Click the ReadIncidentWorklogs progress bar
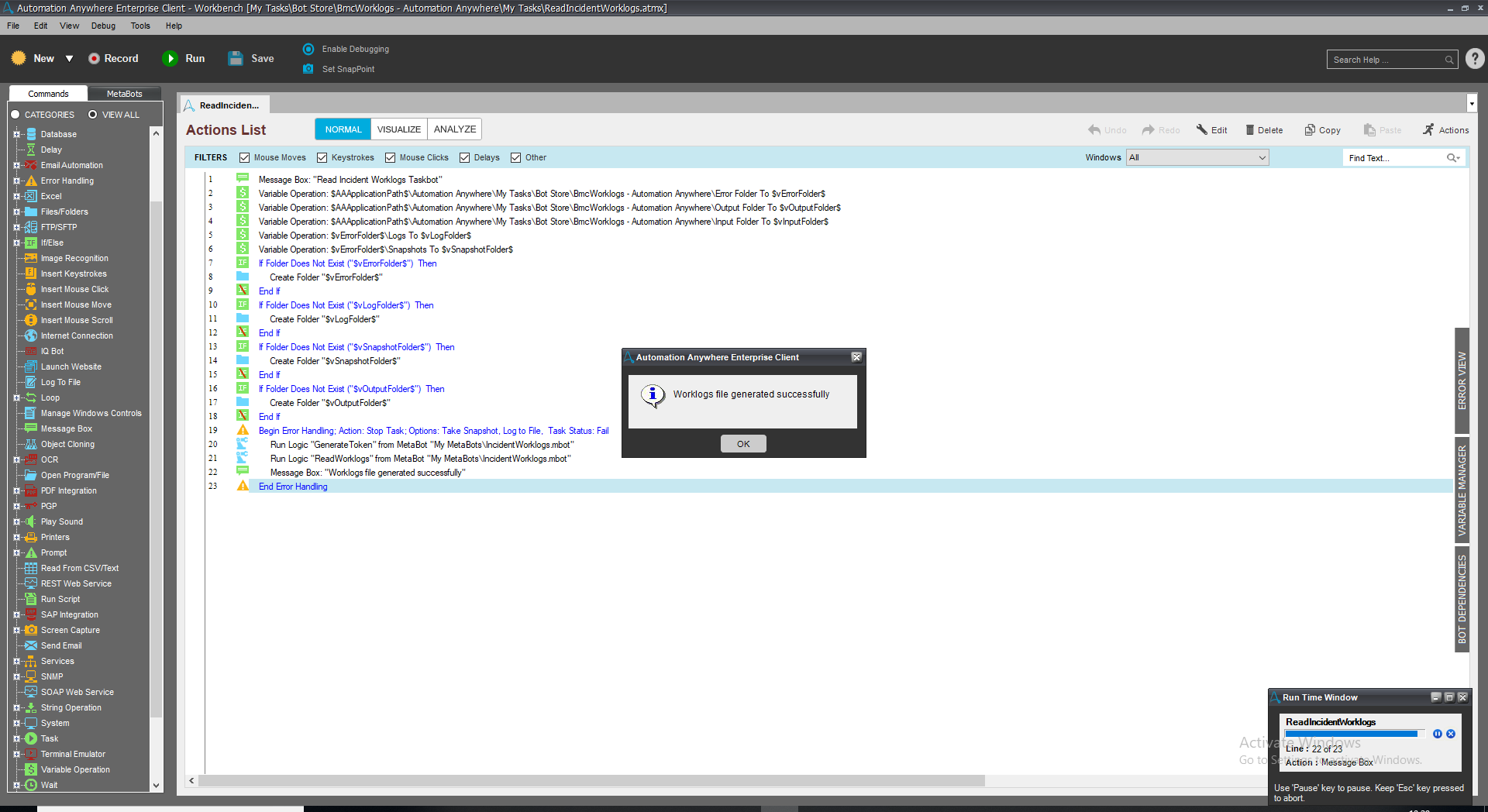 pyautogui.click(x=1355, y=734)
